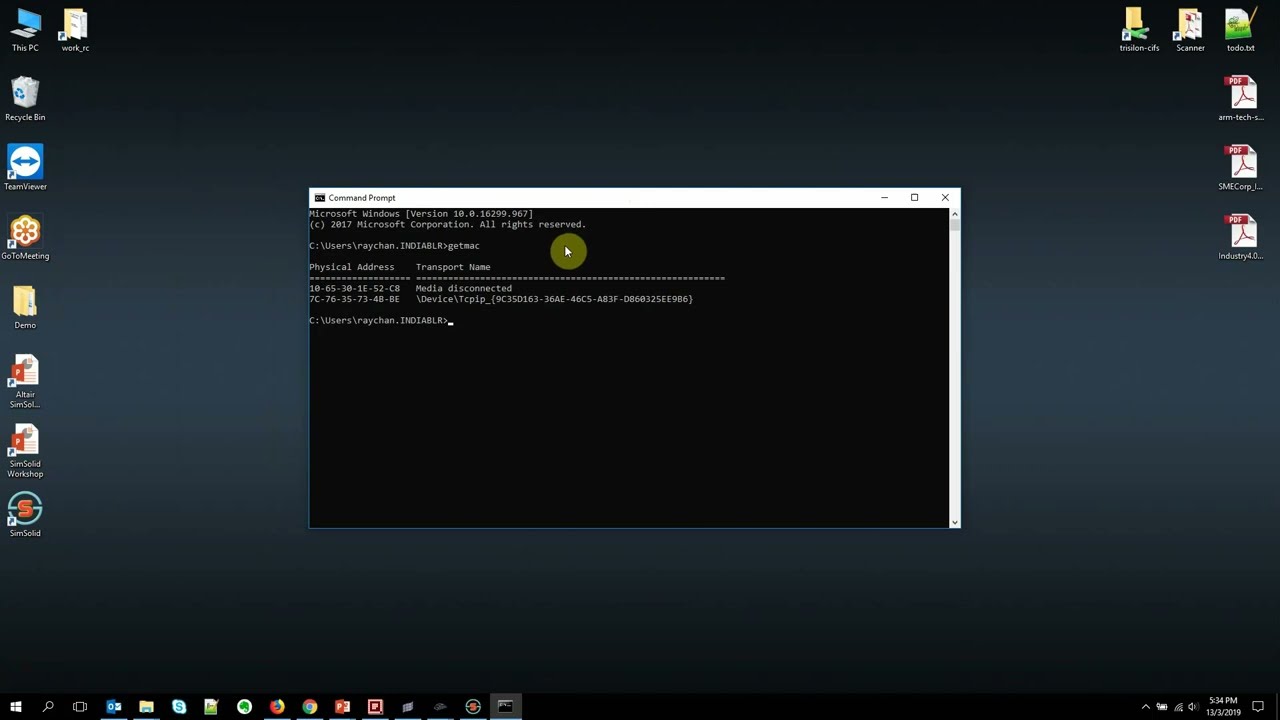Open Firefox from taskbar
Viewport: 1280px width, 720px height.
pyautogui.click(x=277, y=707)
